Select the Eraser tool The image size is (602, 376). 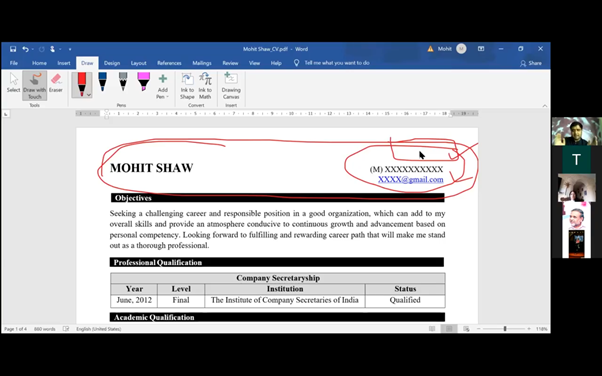[56, 83]
